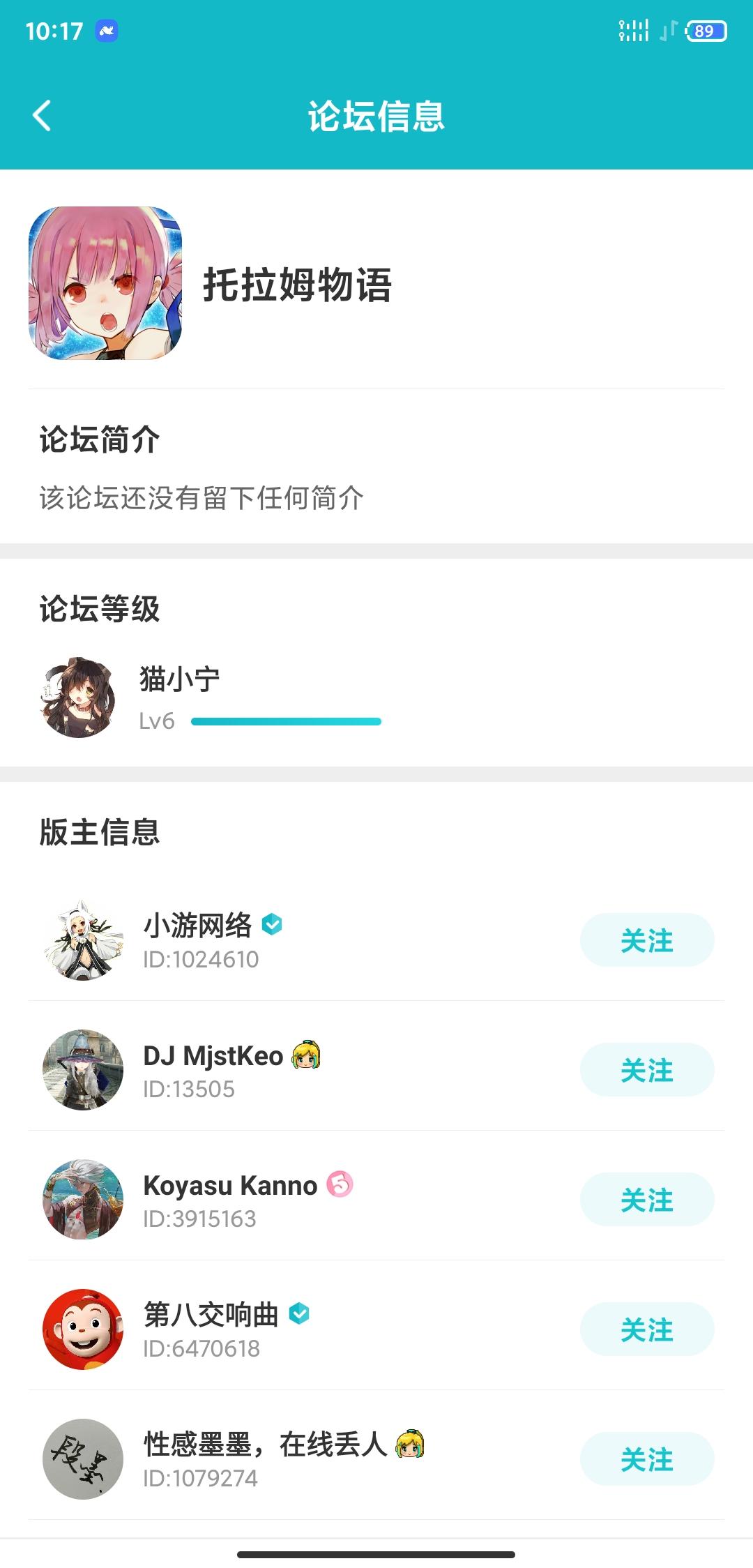Follow DJ MjstKeo via 关注
The width and height of the screenshot is (753, 1568).
coord(646,1070)
